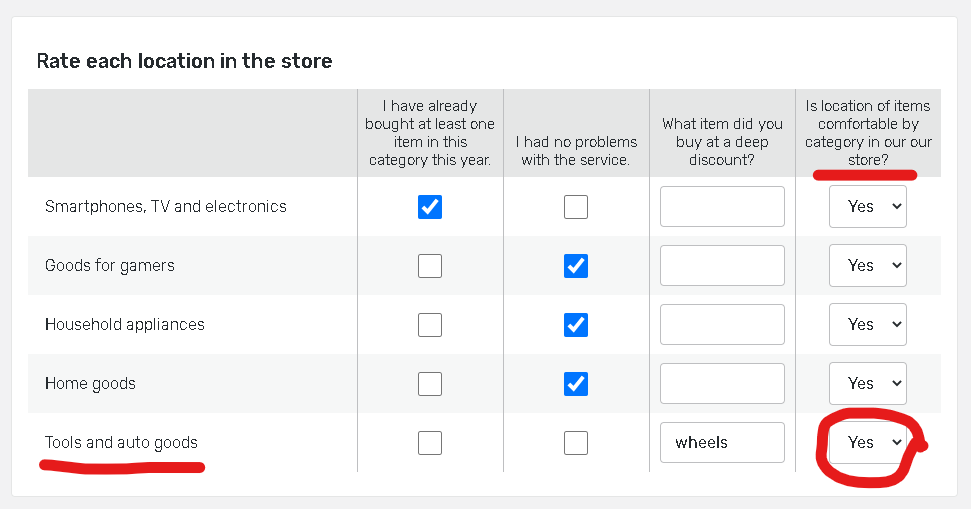Viewport: 971px width, 509px height.
Task: Check no-problems box for Smartphones, TV and electronics
Action: click(x=576, y=207)
